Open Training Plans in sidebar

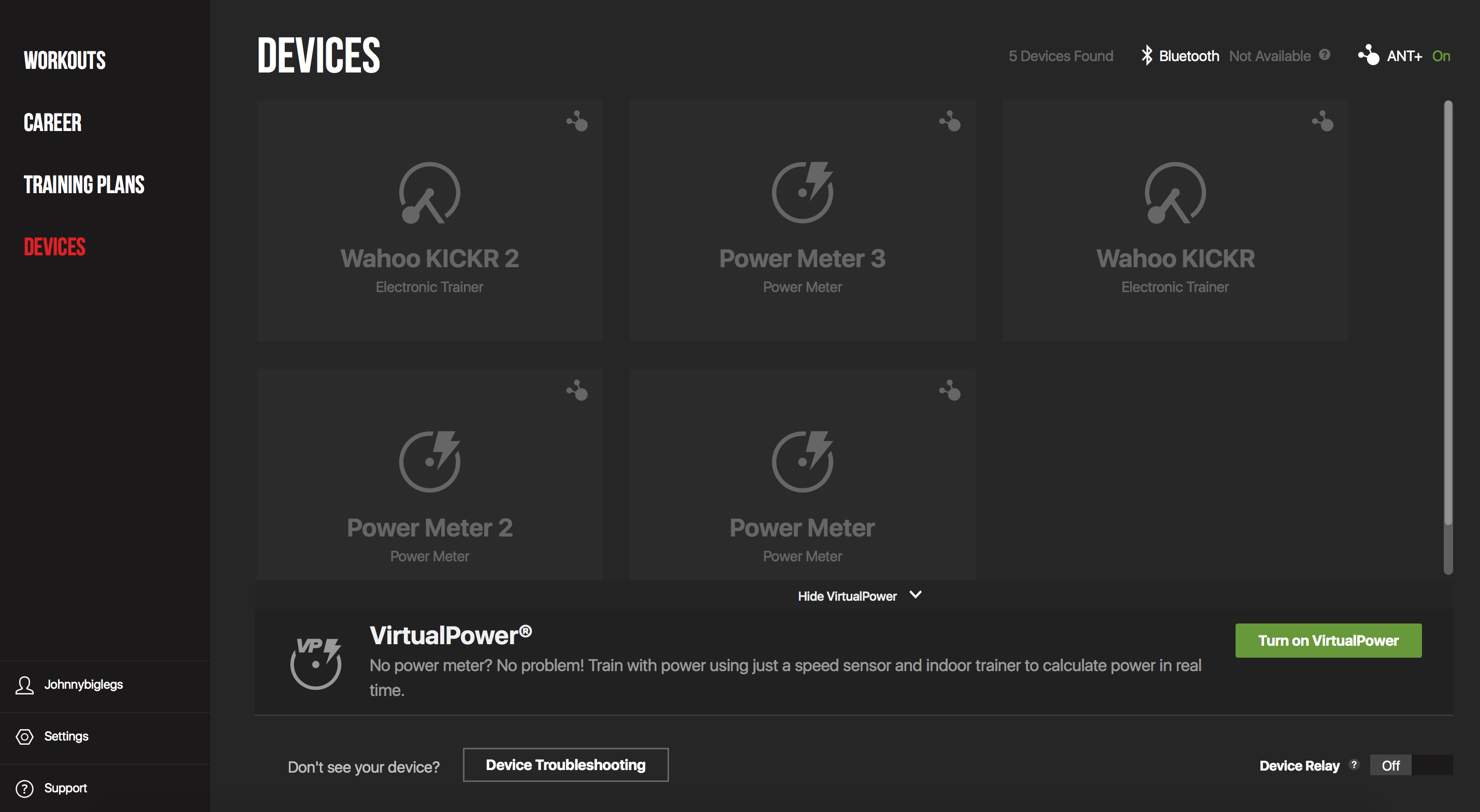tap(84, 184)
